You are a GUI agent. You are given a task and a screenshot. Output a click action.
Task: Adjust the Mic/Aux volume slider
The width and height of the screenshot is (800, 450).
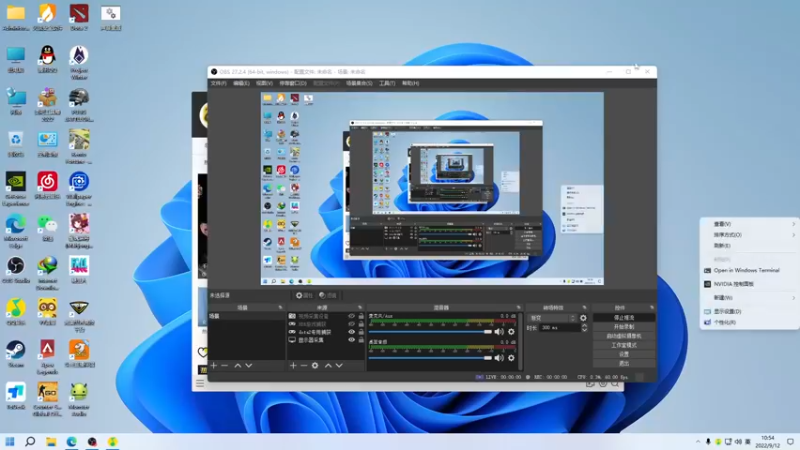point(430,332)
